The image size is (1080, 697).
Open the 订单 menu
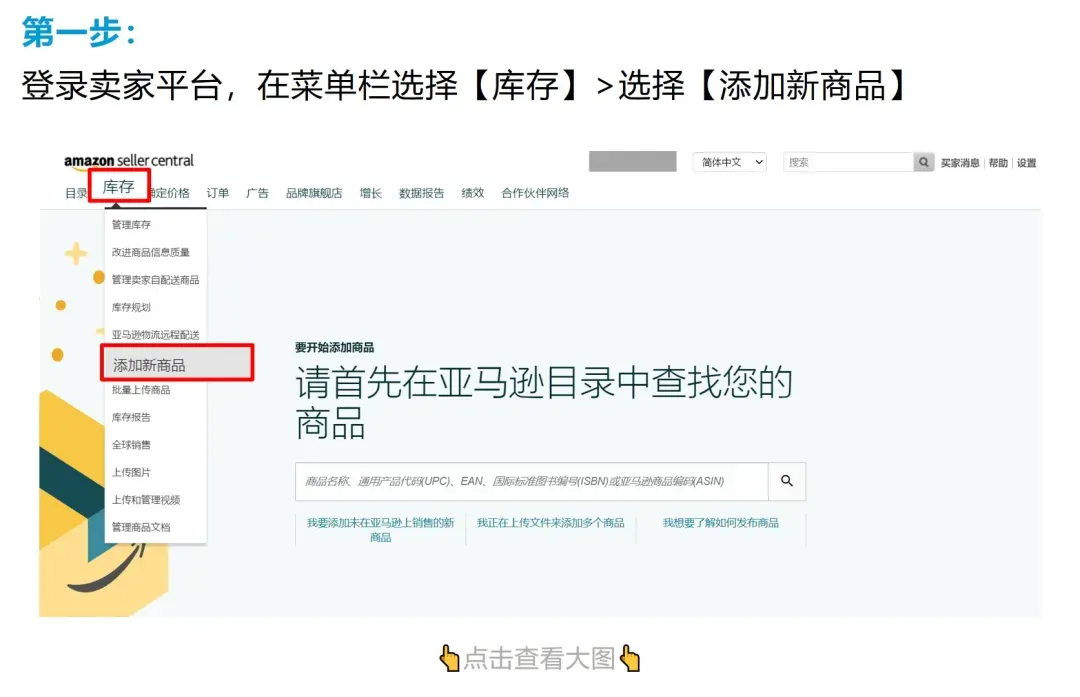[x=218, y=194]
